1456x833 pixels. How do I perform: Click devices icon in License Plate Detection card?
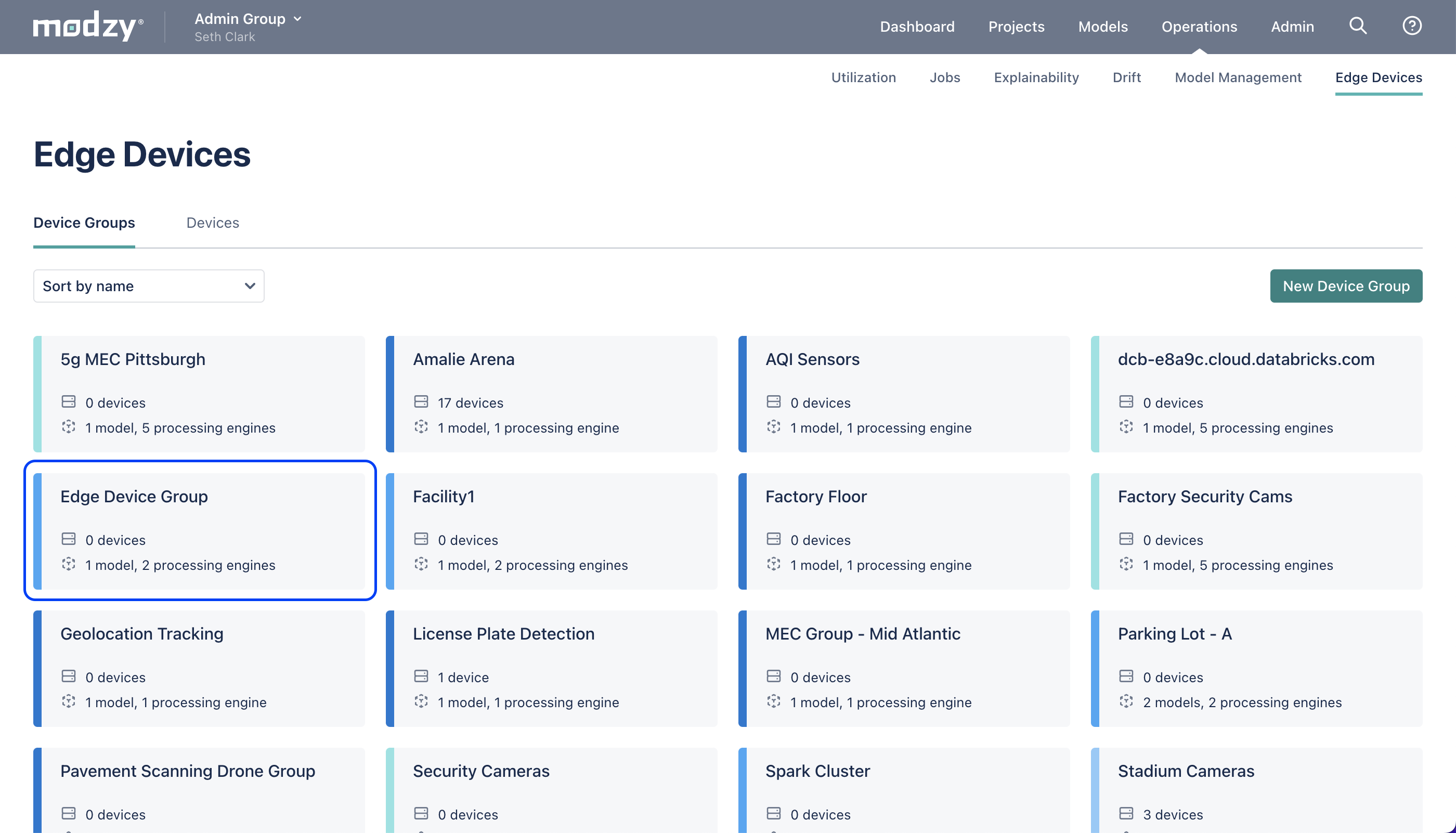pyautogui.click(x=421, y=676)
